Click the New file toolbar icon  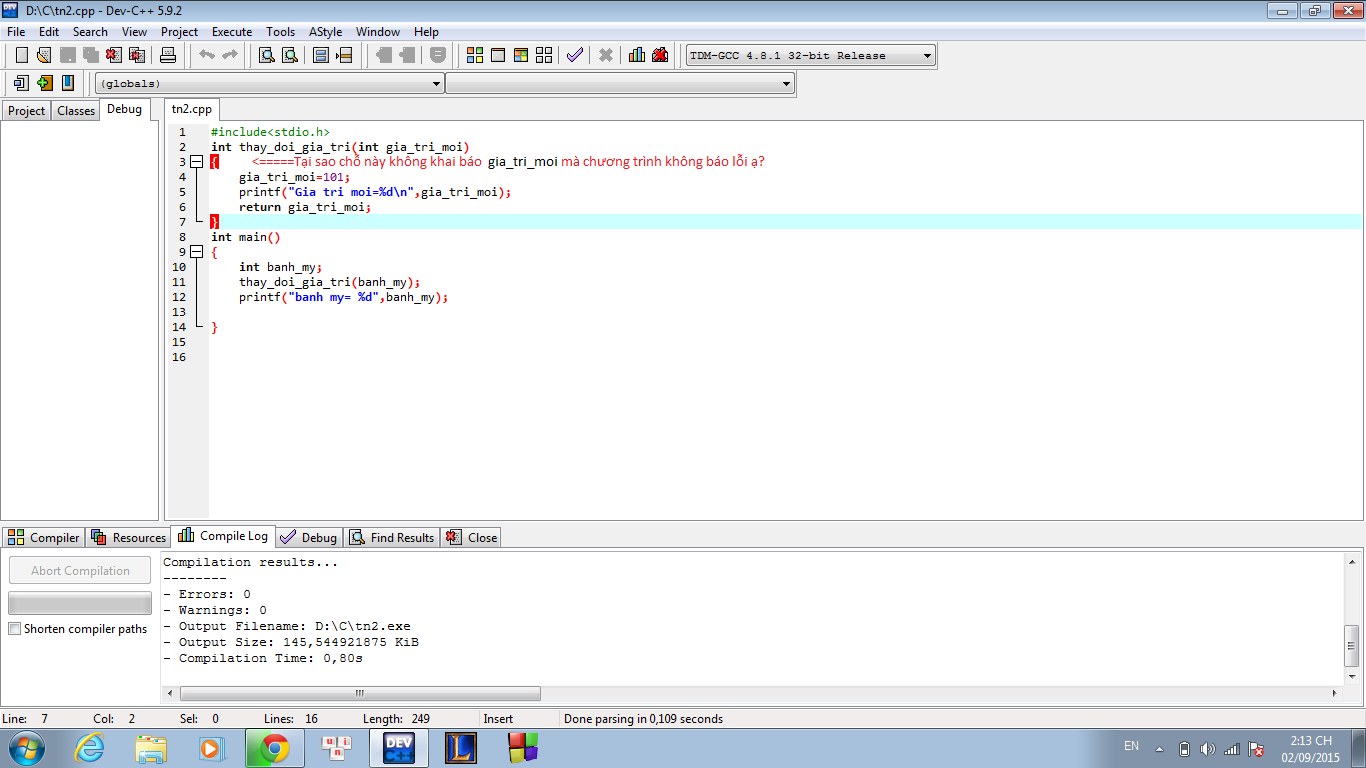pos(21,55)
